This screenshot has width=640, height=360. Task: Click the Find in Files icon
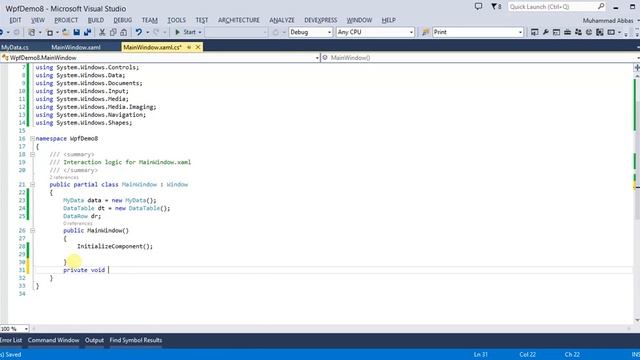[425, 32]
